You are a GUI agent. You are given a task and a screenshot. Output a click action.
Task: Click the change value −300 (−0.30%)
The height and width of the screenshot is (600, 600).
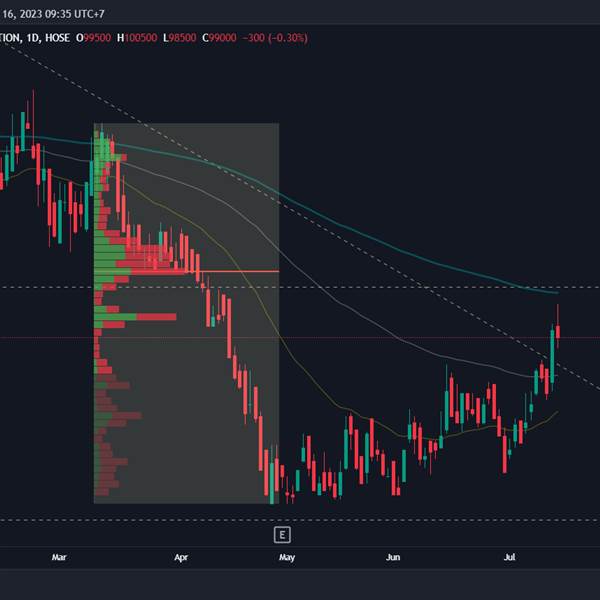pos(275,38)
